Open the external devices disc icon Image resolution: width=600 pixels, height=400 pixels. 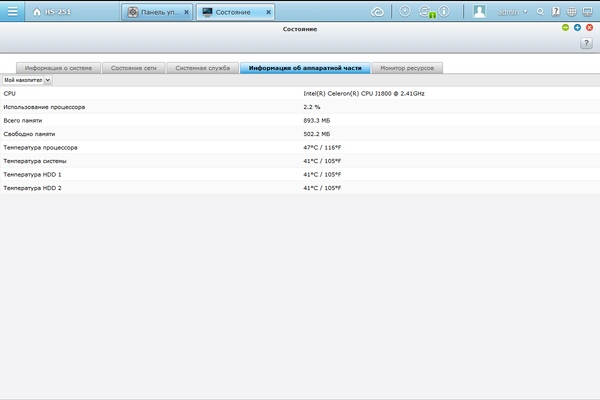[x=404, y=11]
